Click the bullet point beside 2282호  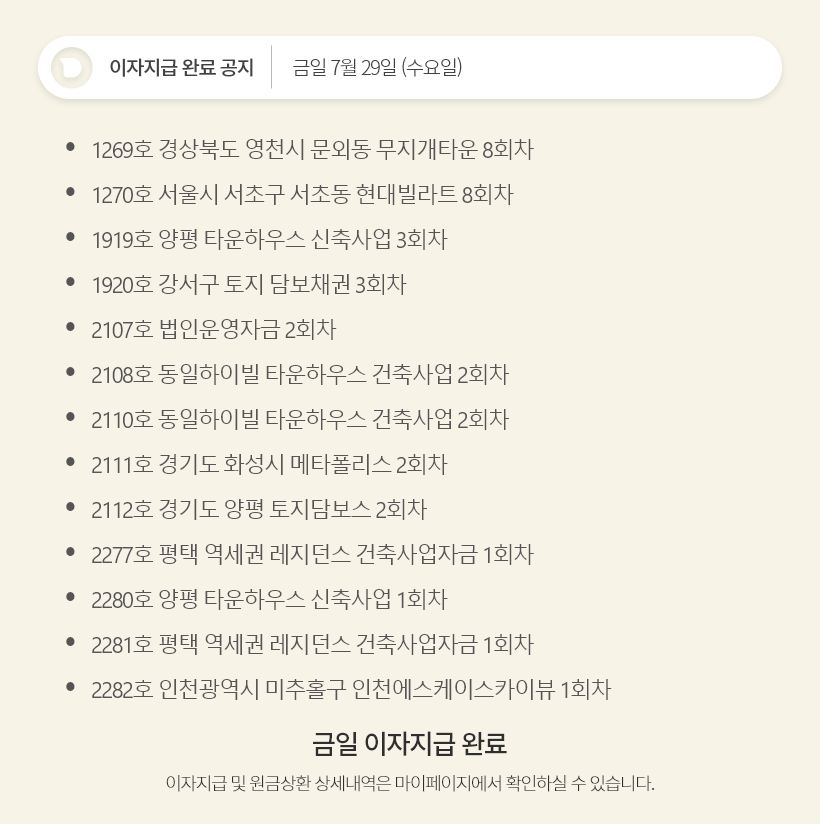point(70,688)
